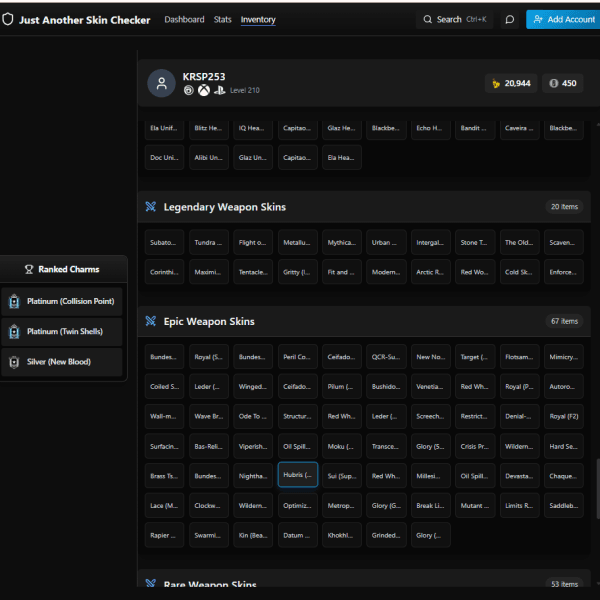Select Platinum (Collision Point) charm row
Image resolution: width=600 pixels, height=600 pixels.
click(x=62, y=302)
